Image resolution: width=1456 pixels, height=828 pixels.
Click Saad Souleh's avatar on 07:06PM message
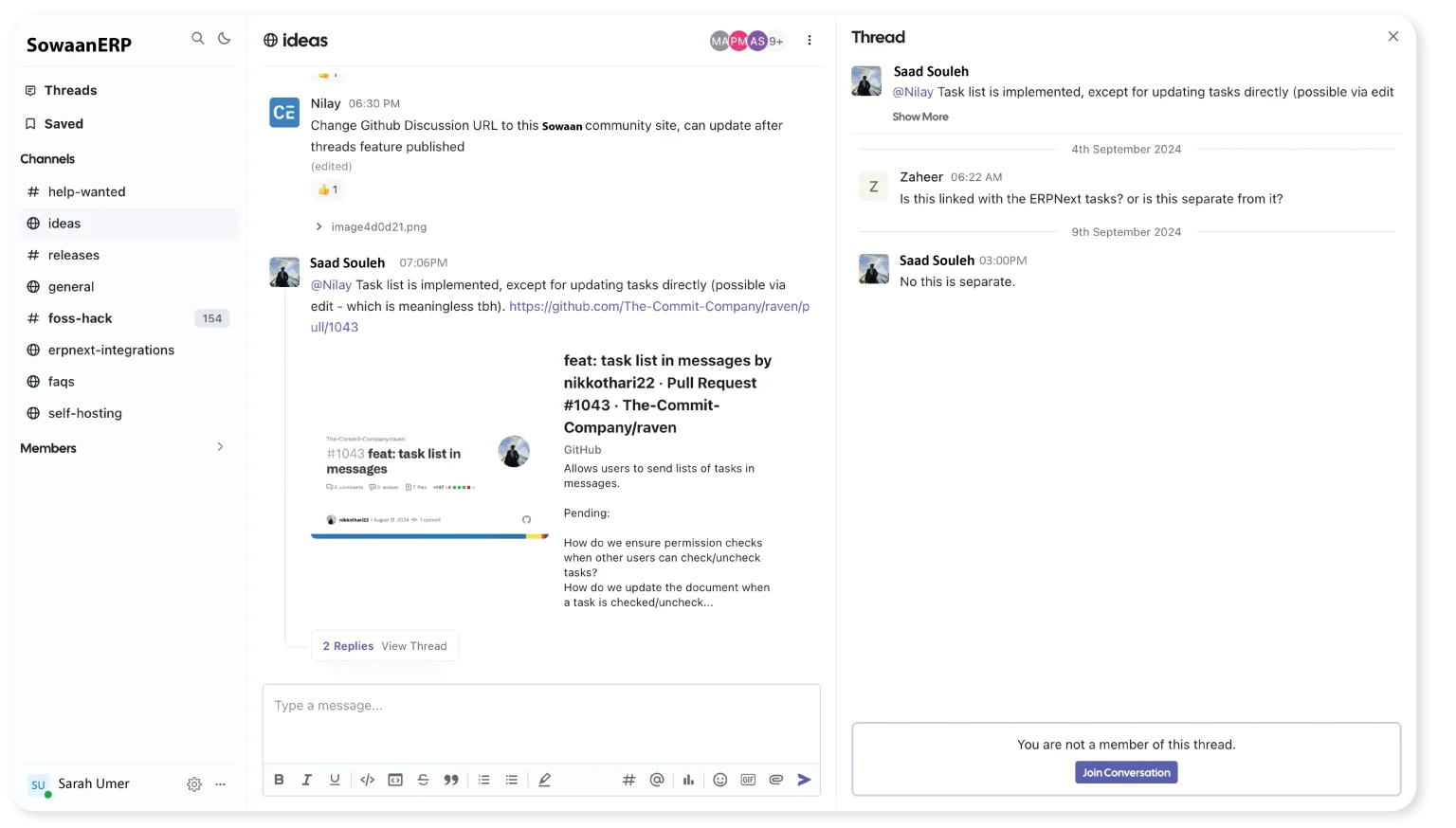coord(284,272)
